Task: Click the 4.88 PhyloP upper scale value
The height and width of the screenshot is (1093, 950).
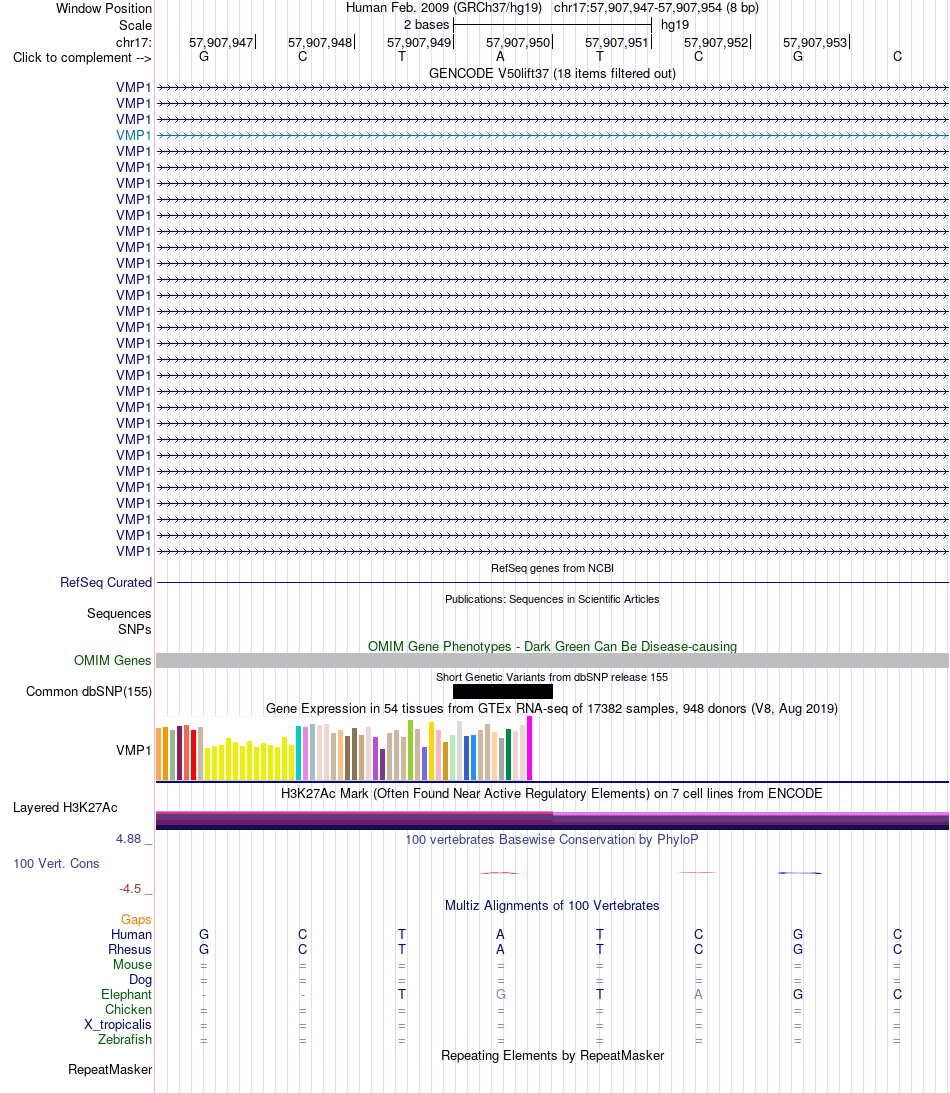Action: tap(129, 839)
